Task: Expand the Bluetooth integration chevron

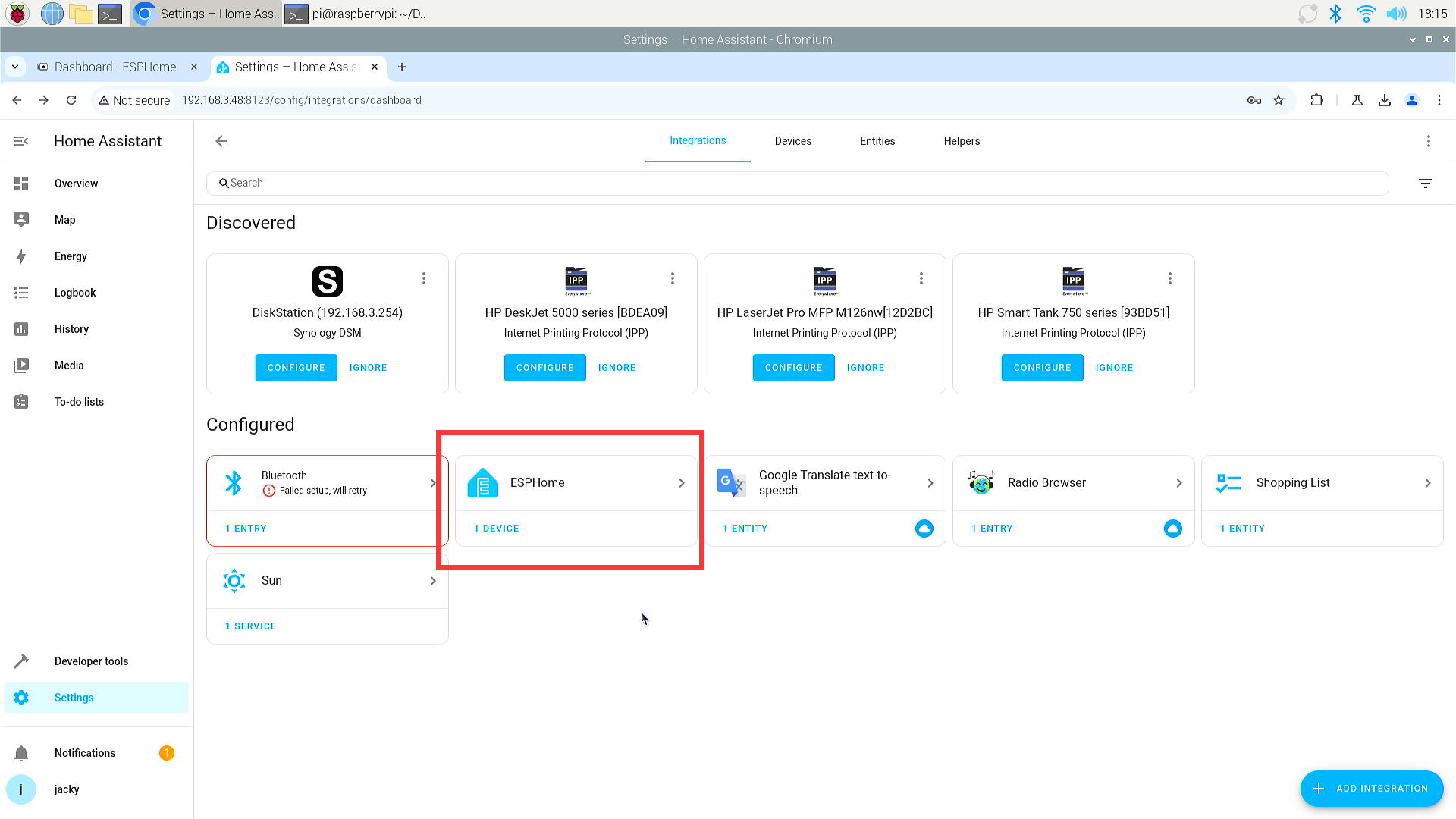Action: [433, 483]
